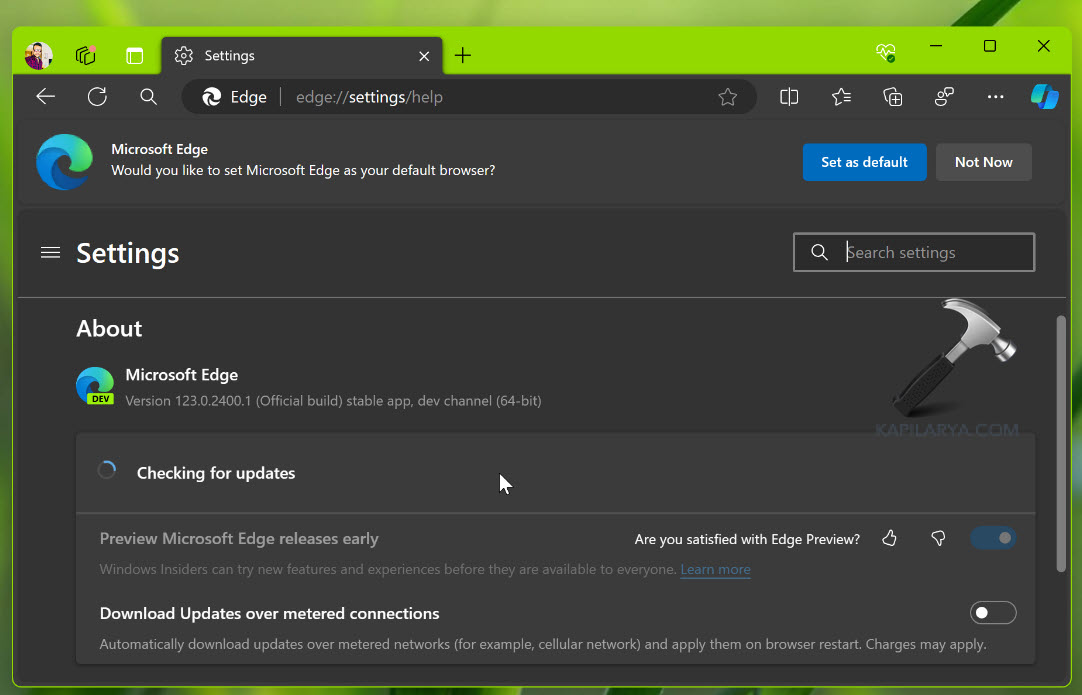Click the Copilot icon in toolbar
Image resolution: width=1082 pixels, height=695 pixels.
click(x=1044, y=97)
